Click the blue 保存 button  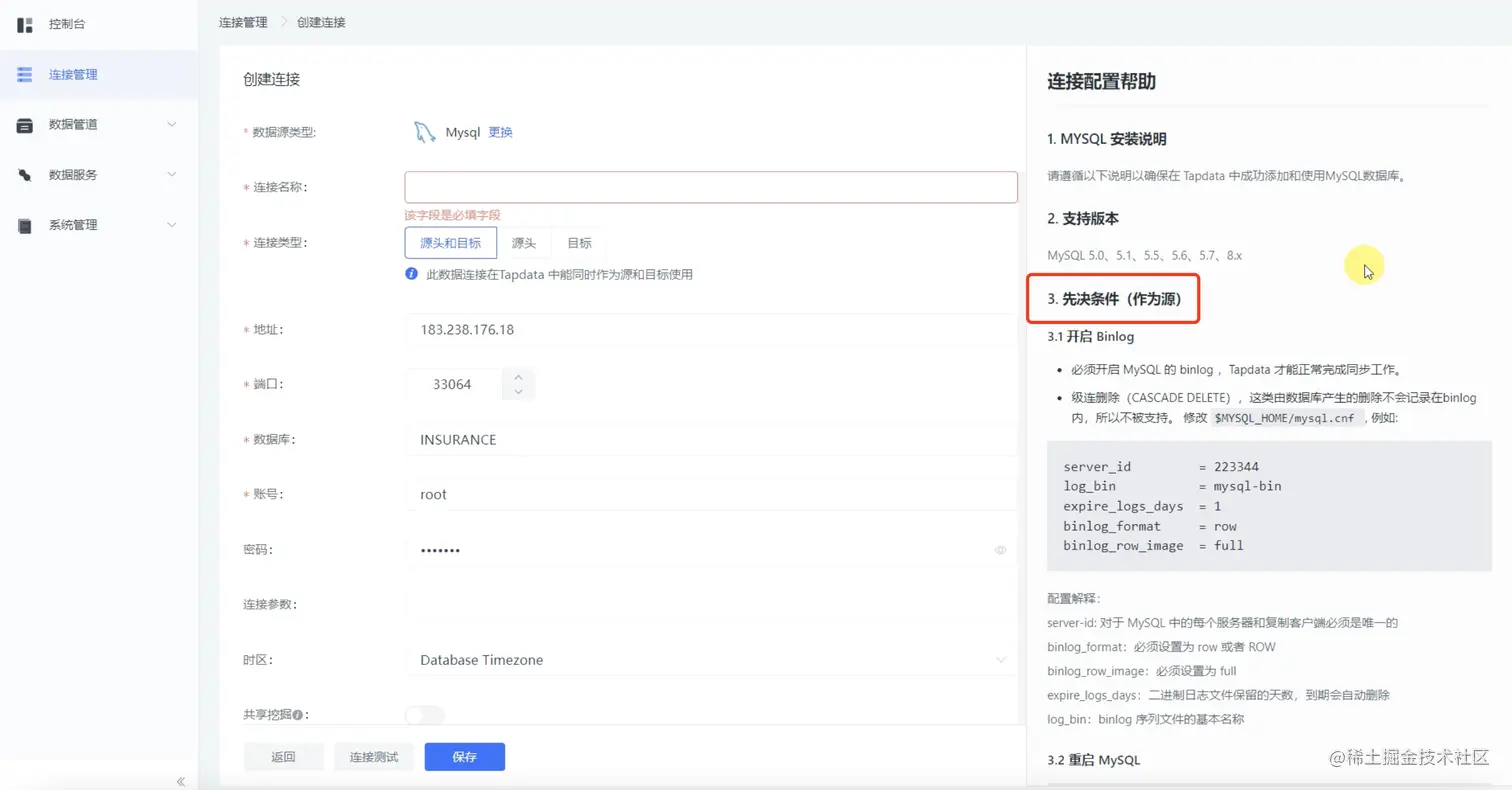tap(464, 757)
